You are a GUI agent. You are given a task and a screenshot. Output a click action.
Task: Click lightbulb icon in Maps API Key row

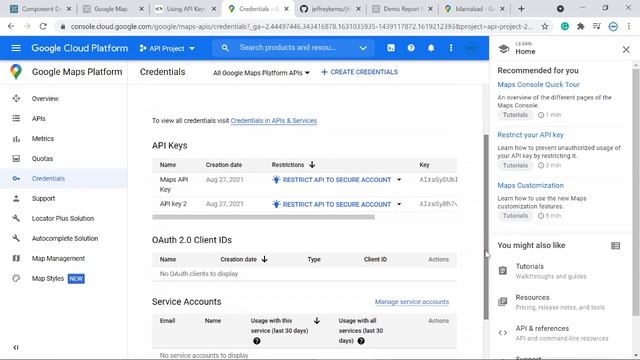[x=276, y=180]
